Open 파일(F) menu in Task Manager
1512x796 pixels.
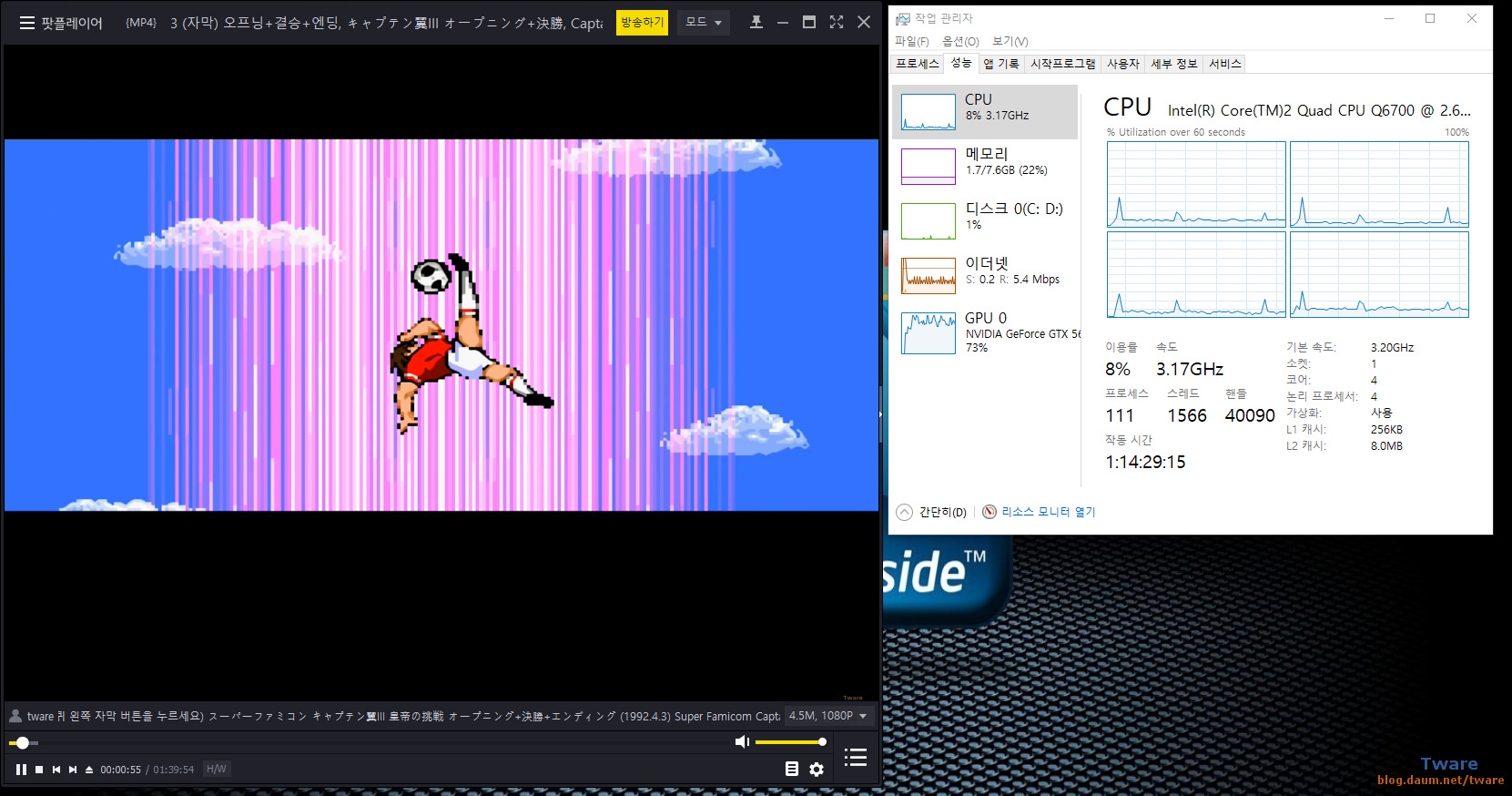click(912, 41)
